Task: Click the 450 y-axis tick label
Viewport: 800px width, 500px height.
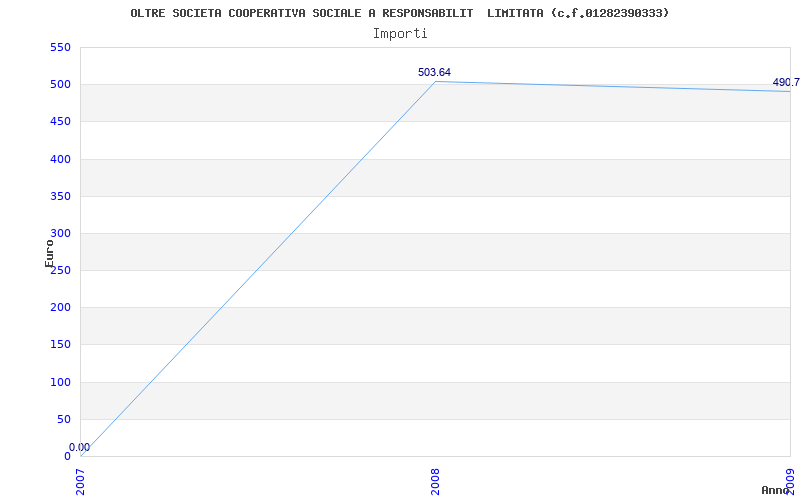Action: tap(60, 121)
